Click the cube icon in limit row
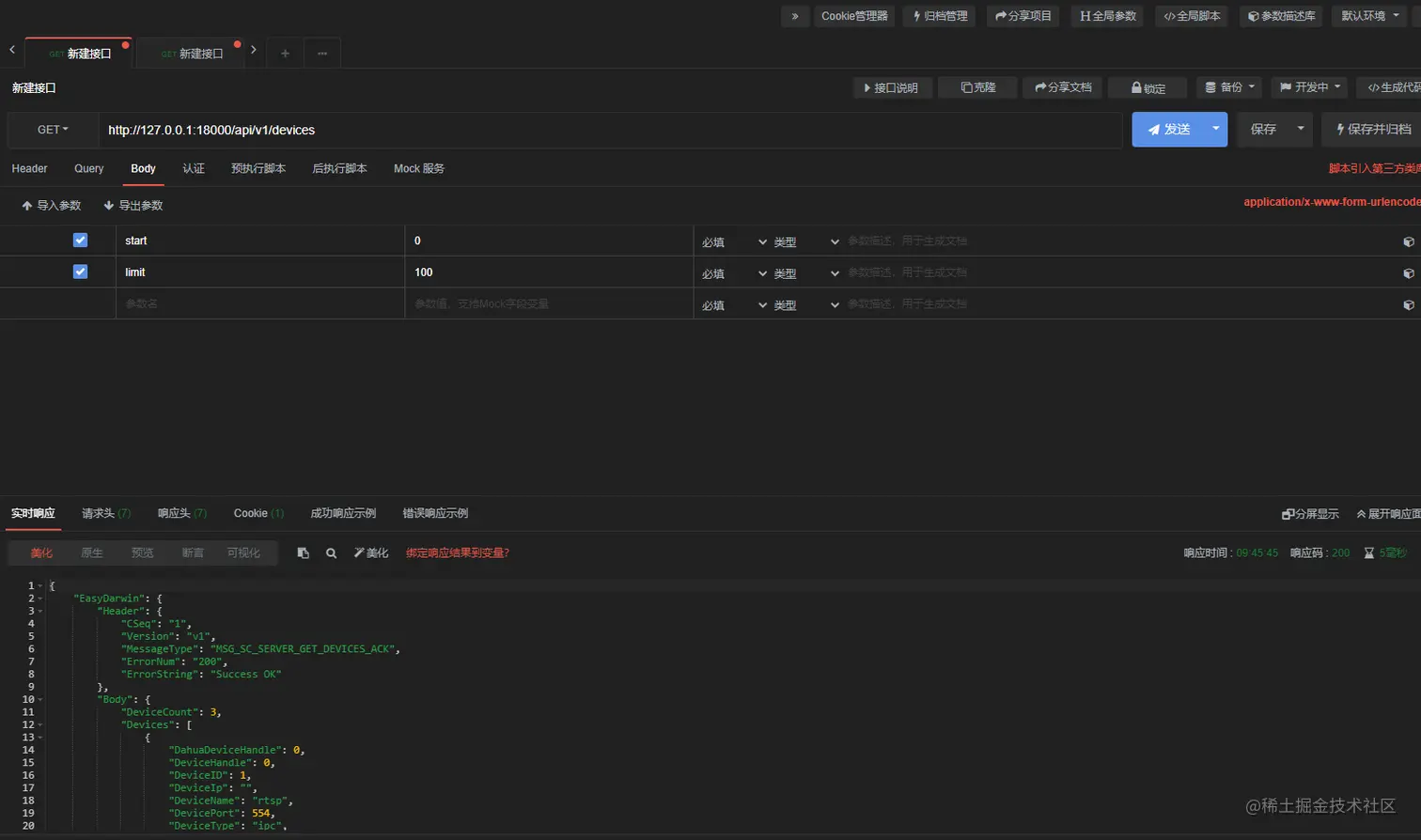Image resolution: width=1421 pixels, height=840 pixels. click(x=1408, y=273)
